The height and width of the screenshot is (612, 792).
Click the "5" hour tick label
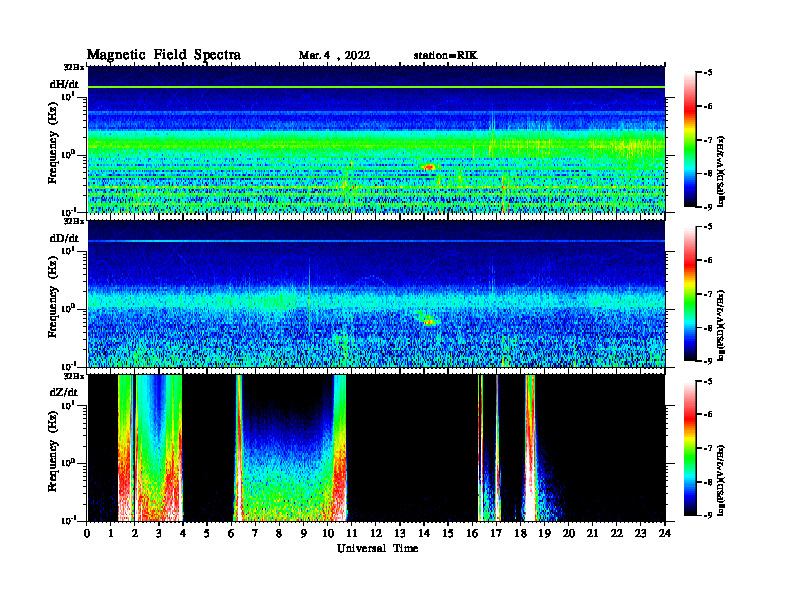tap(207, 533)
